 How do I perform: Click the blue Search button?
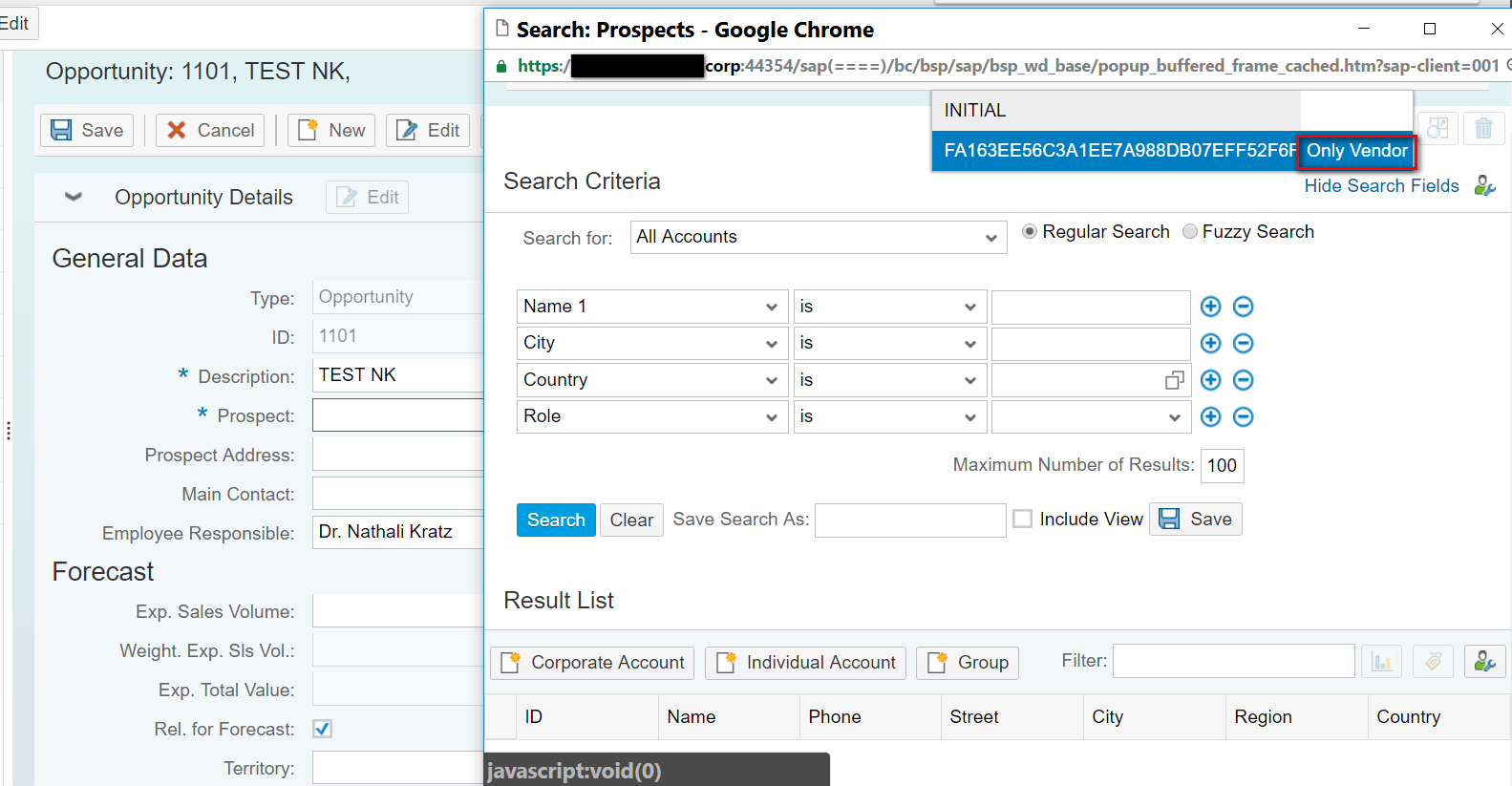(x=556, y=520)
